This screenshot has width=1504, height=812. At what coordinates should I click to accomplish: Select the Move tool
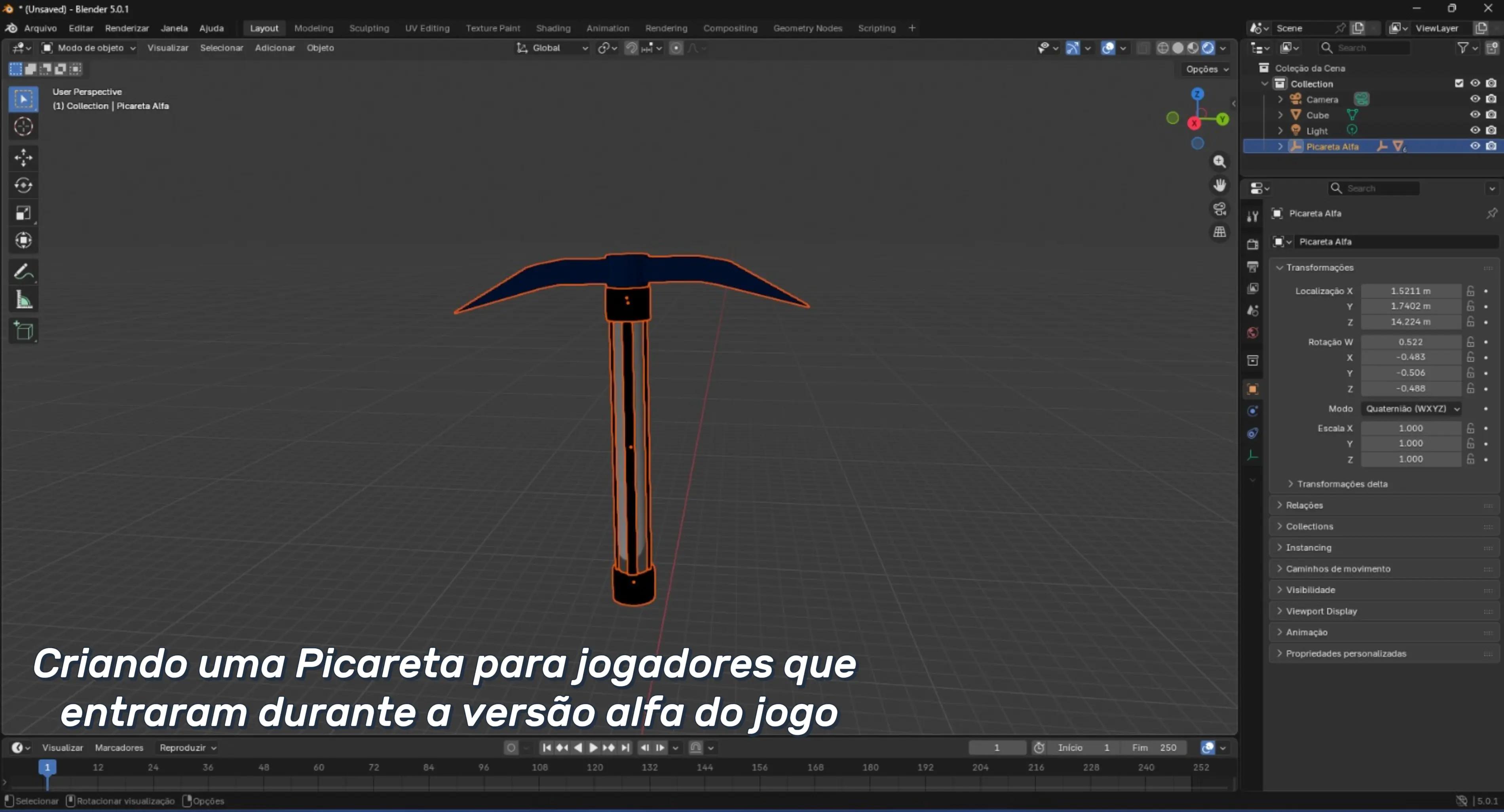point(23,157)
